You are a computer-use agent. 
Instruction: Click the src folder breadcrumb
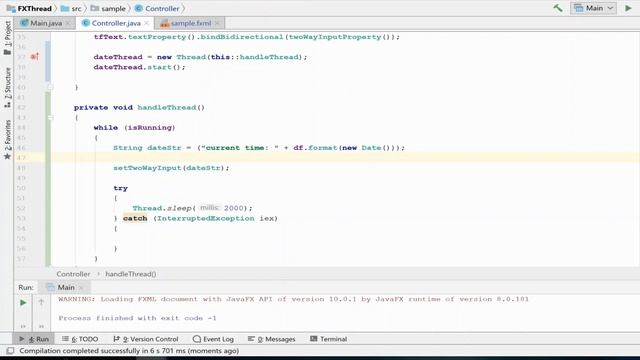coord(71,8)
